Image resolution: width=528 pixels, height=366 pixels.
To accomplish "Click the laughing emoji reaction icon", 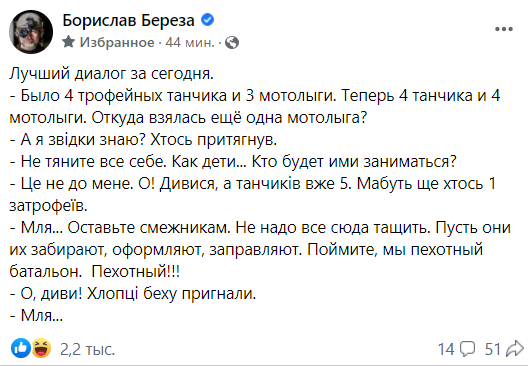I will 41,348.
